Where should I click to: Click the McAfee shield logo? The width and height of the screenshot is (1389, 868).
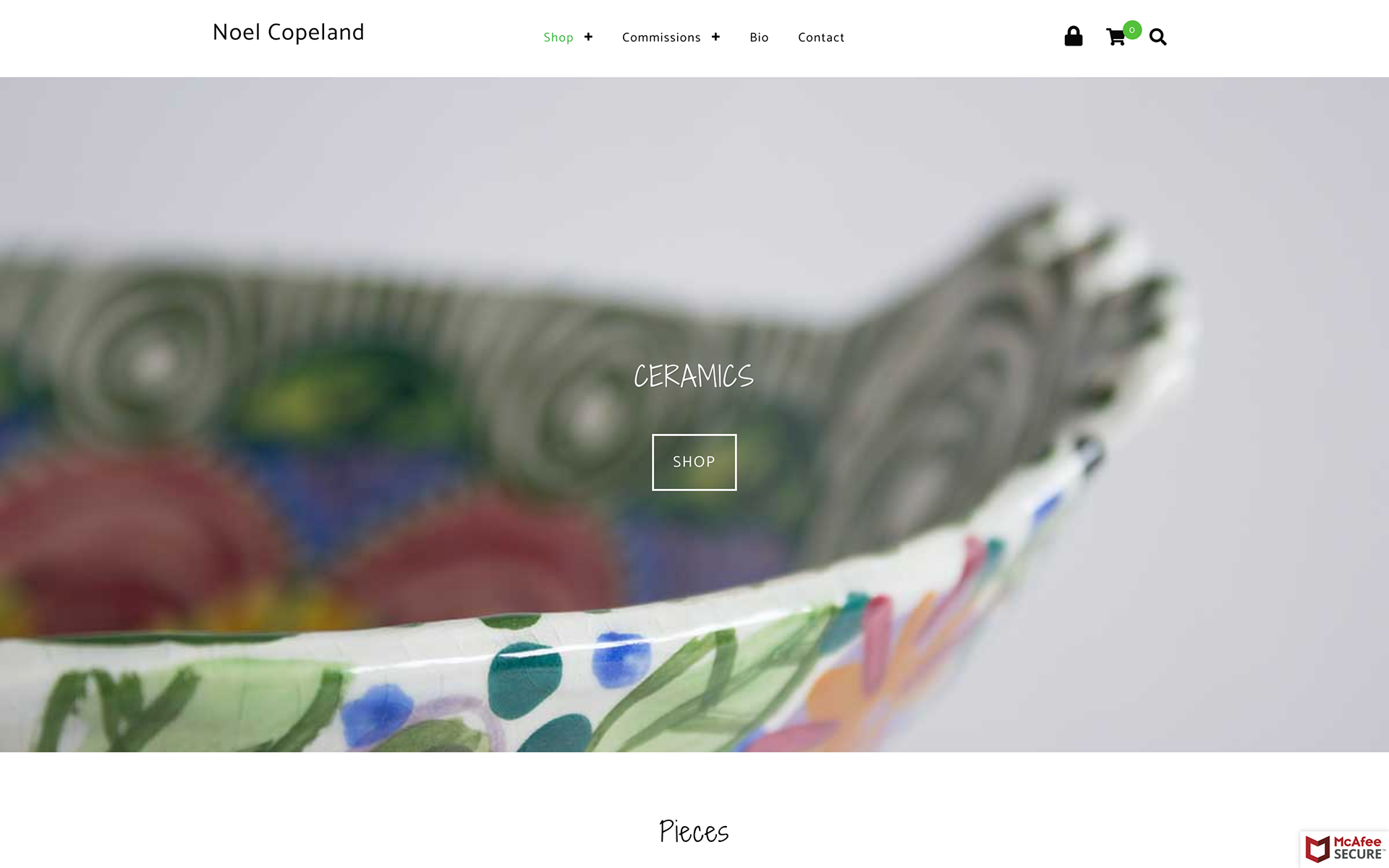click(x=1317, y=849)
